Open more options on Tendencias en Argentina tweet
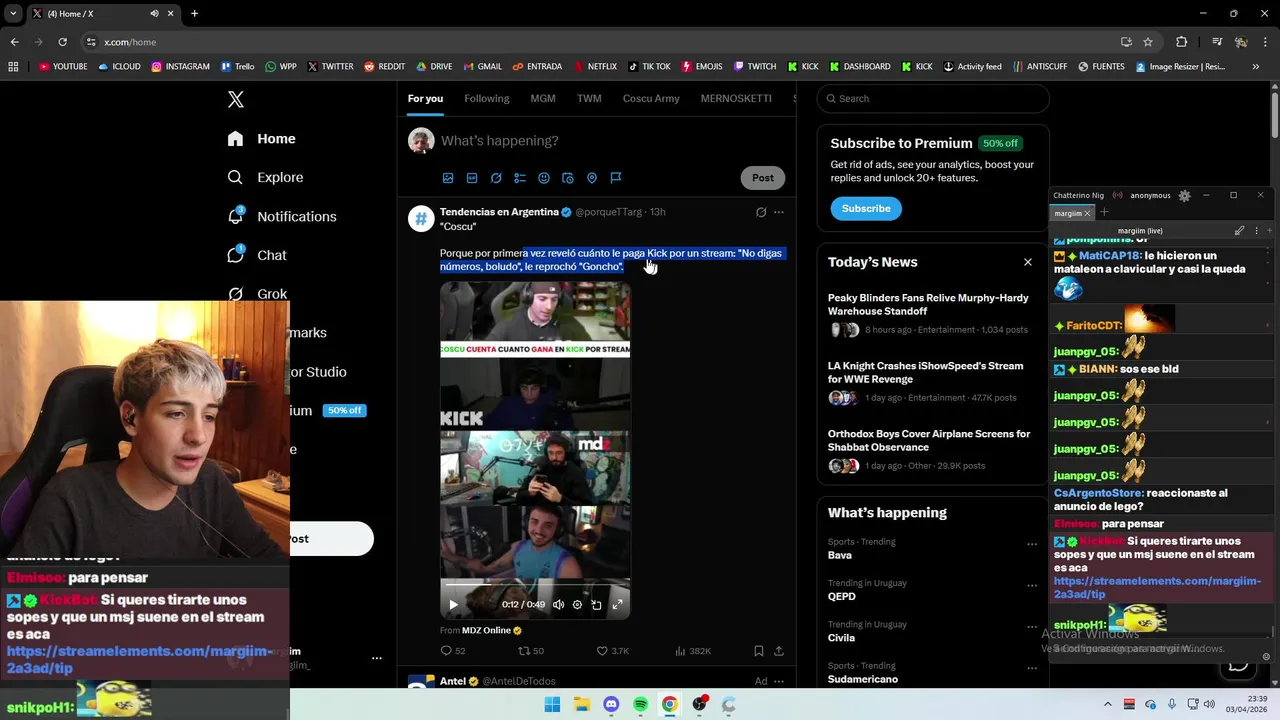Screen dimensions: 1280x720 (x=779, y=212)
